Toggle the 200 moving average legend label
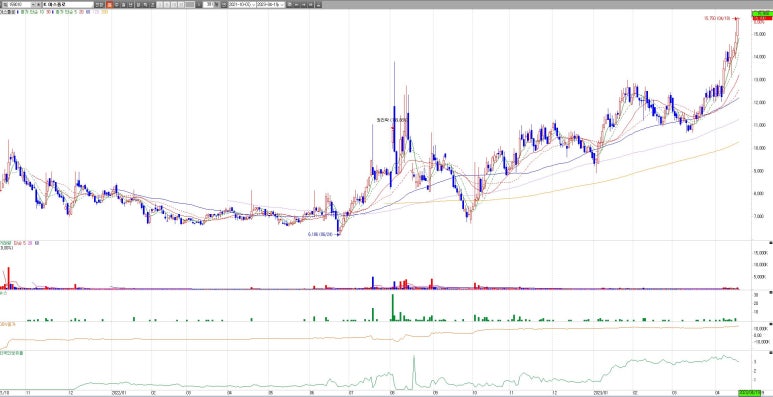 (104, 11)
